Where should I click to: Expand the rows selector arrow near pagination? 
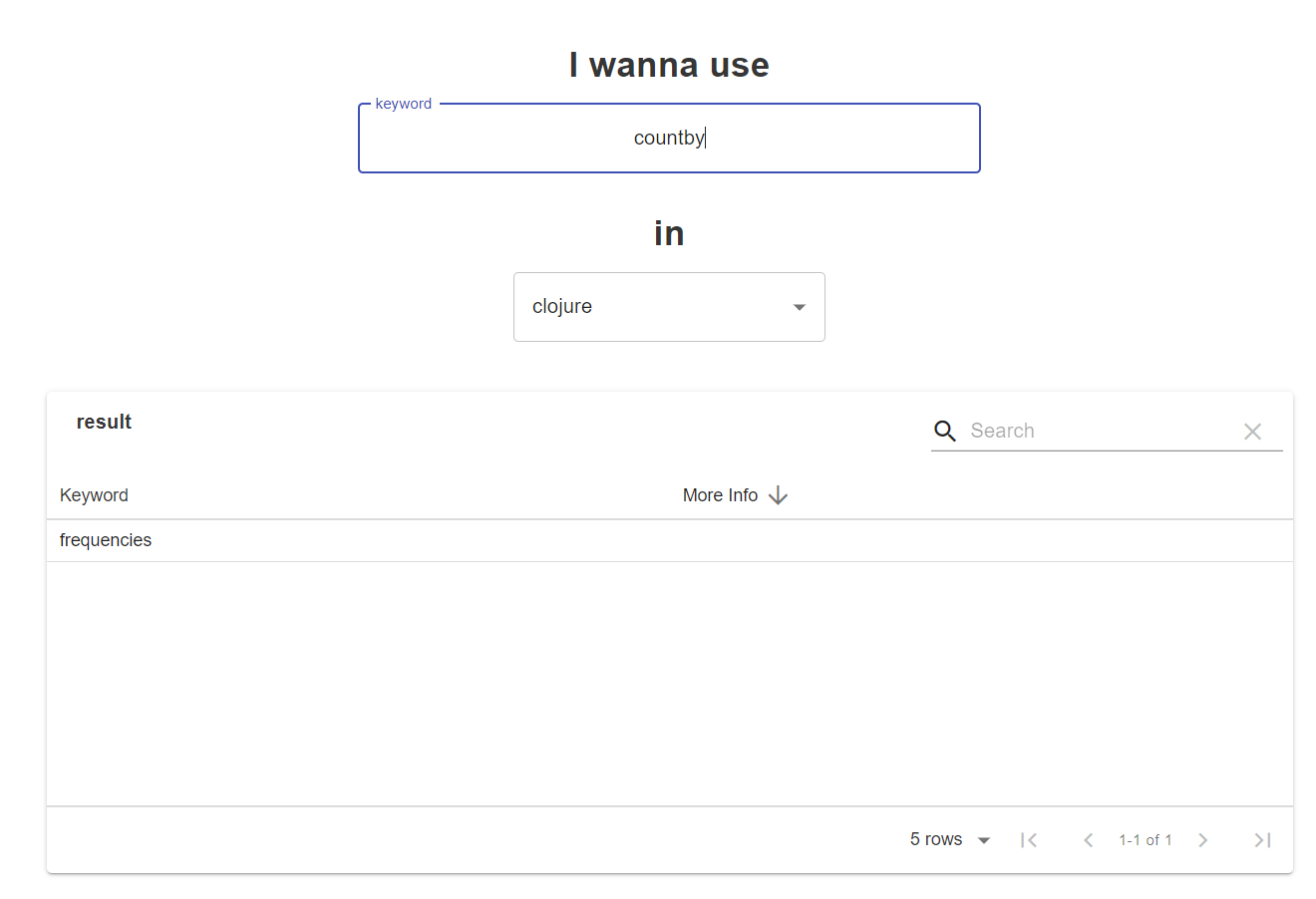coord(984,839)
